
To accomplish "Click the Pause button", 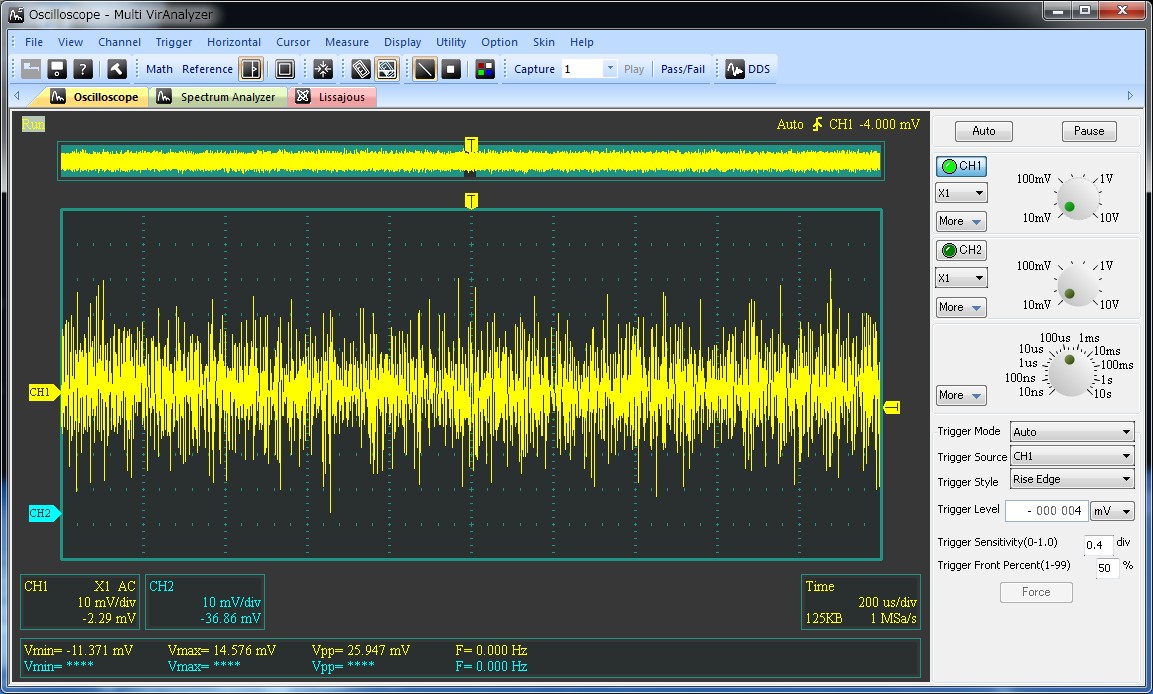I will 1089,131.
